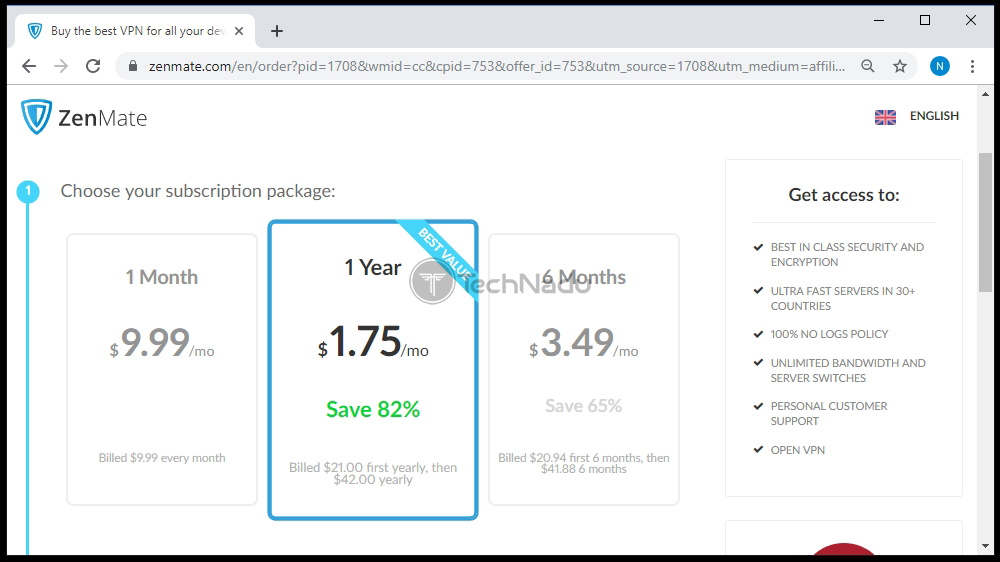Maximize the Chrome window
The image size is (1000, 562).
pyautogui.click(x=925, y=20)
